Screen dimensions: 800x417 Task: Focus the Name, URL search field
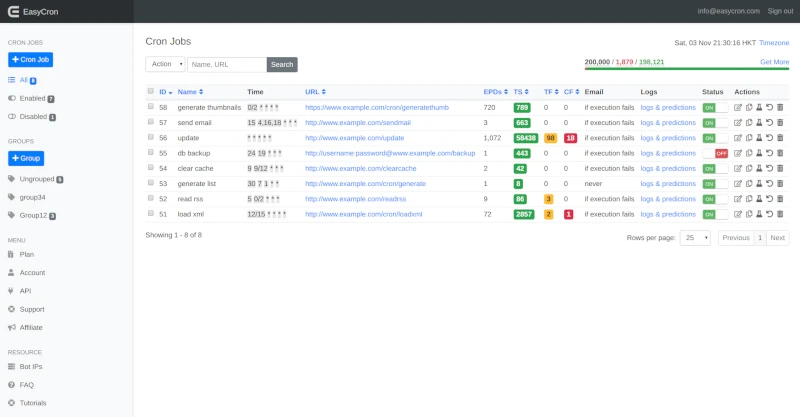point(227,65)
